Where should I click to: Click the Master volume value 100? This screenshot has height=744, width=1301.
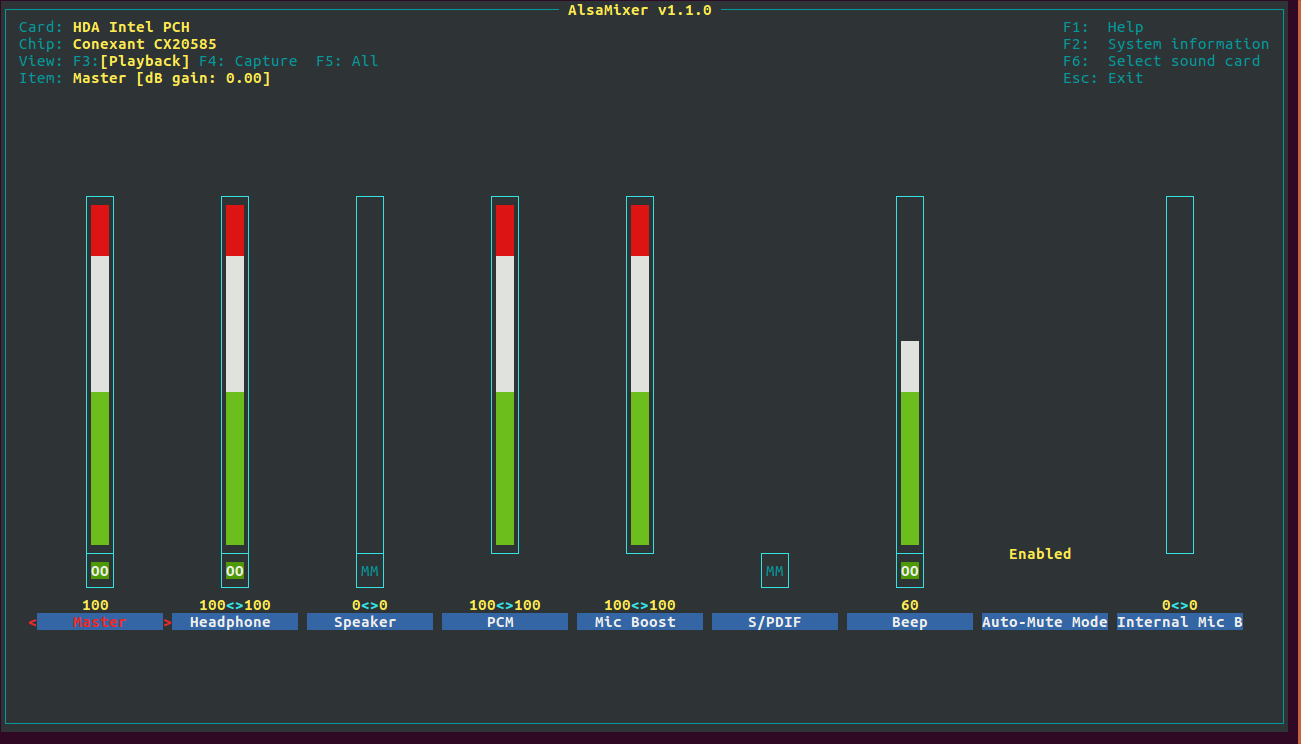click(x=95, y=605)
